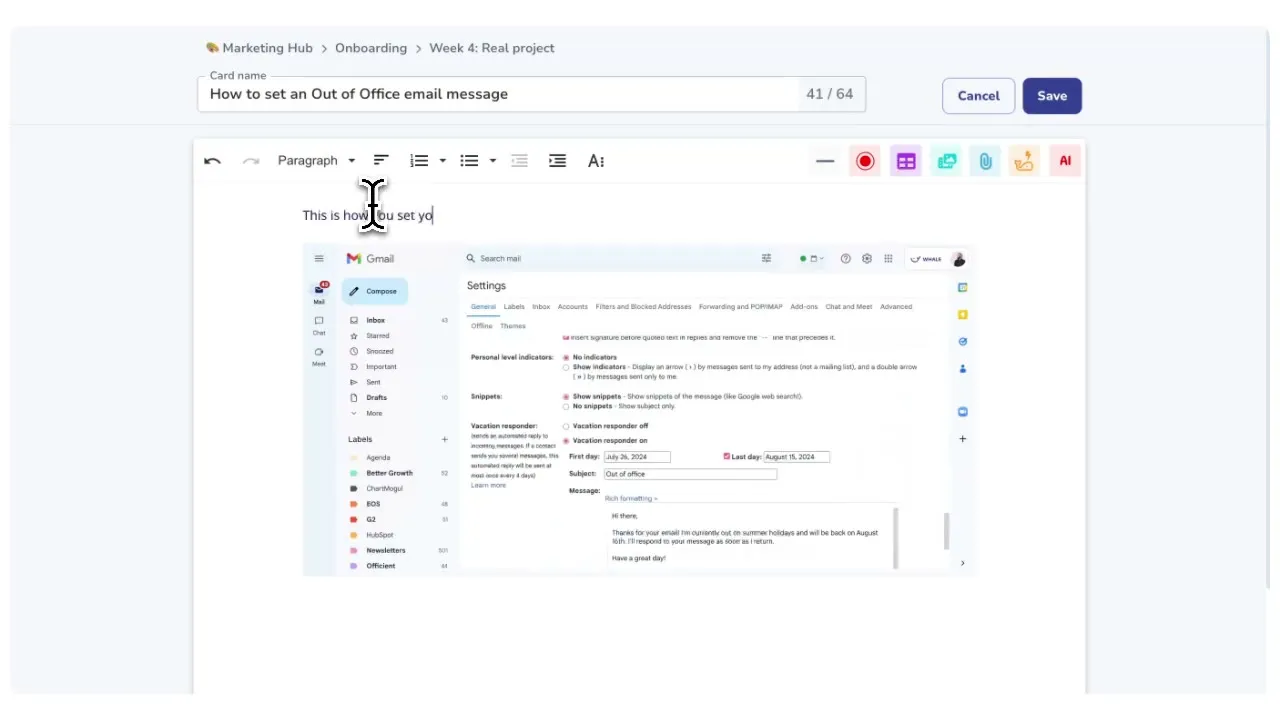The width and height of the screenshot is (1280, 720).
Task: Click the Better Growth label in Gmail screenshot
Action: click(x=389, y=473)
